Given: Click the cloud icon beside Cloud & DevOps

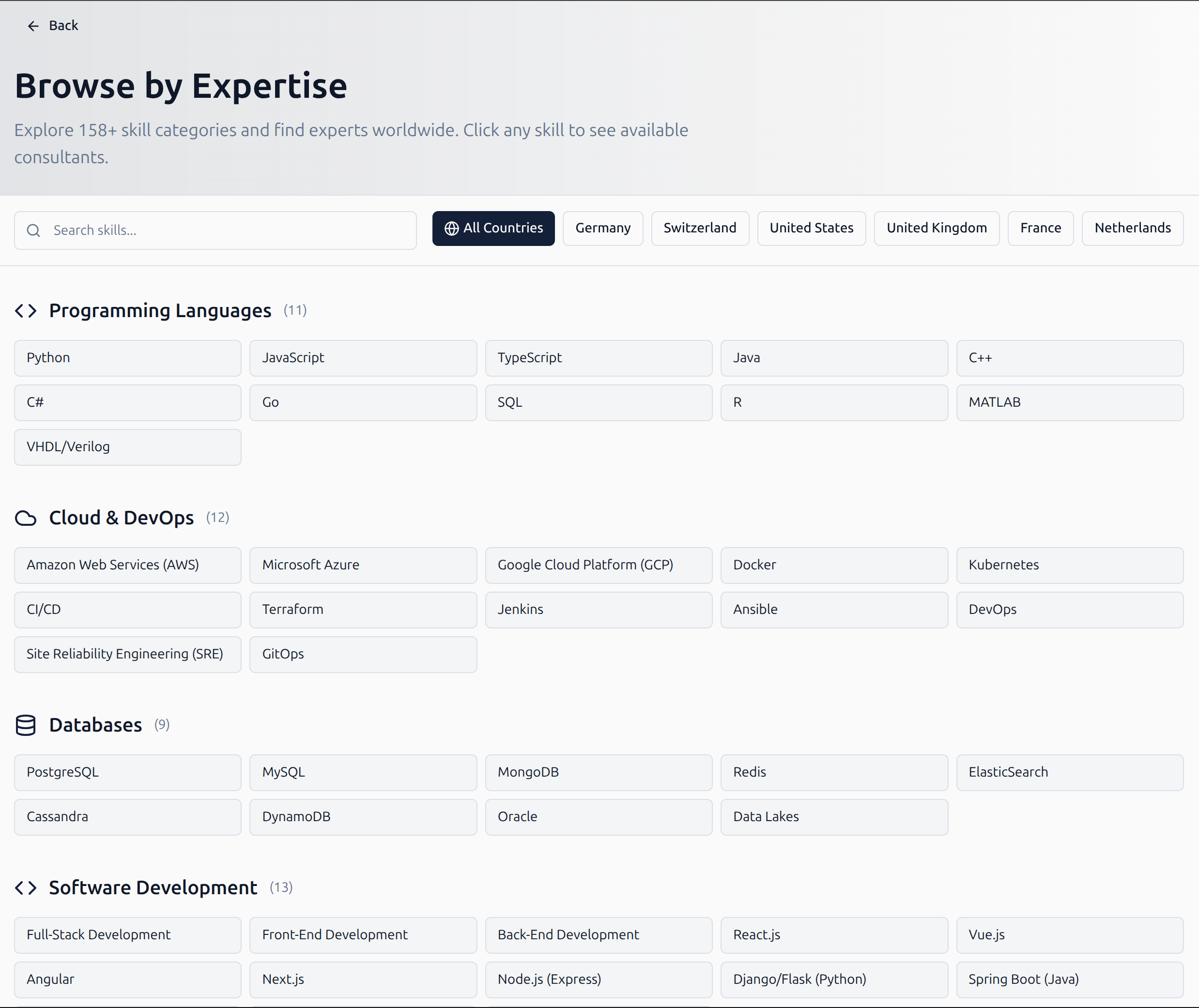Looking at the screenshot, I should [26, 518].
